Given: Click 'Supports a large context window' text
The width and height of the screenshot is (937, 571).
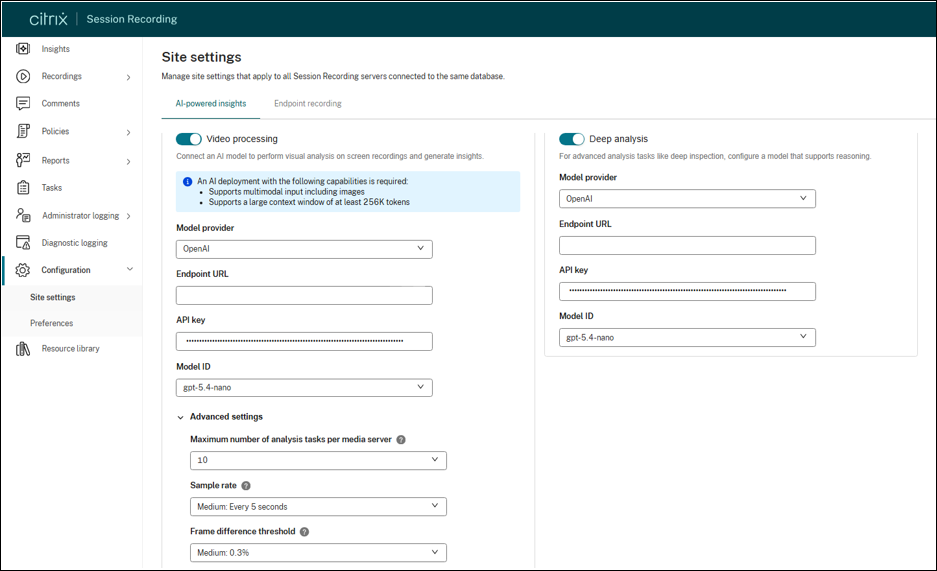Looking at the screenshot, I should pyautogui.click(x=309, y=202).
